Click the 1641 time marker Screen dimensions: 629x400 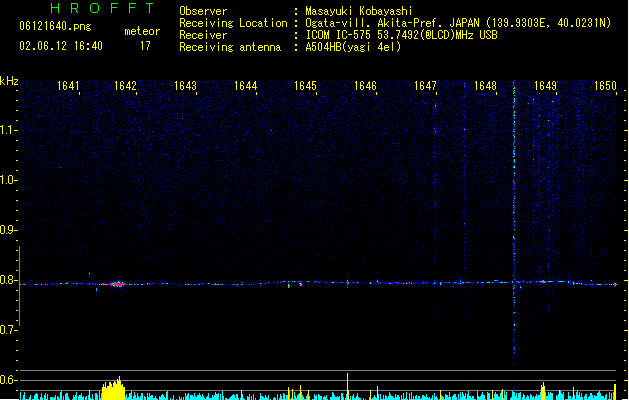[68, 86]
